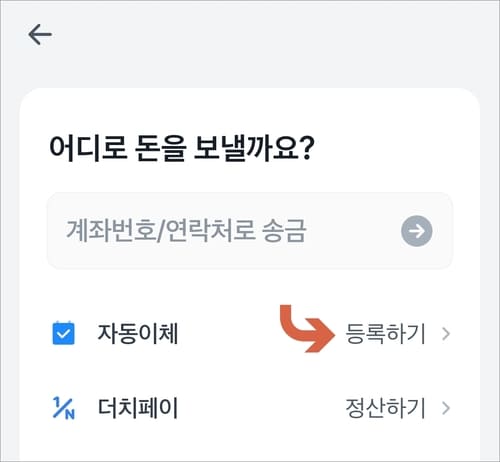This screenshot has height=462, width=500.
Task: Tap the gray circular send arrow button
Action: pyautogui.click(x=417, y=231)
